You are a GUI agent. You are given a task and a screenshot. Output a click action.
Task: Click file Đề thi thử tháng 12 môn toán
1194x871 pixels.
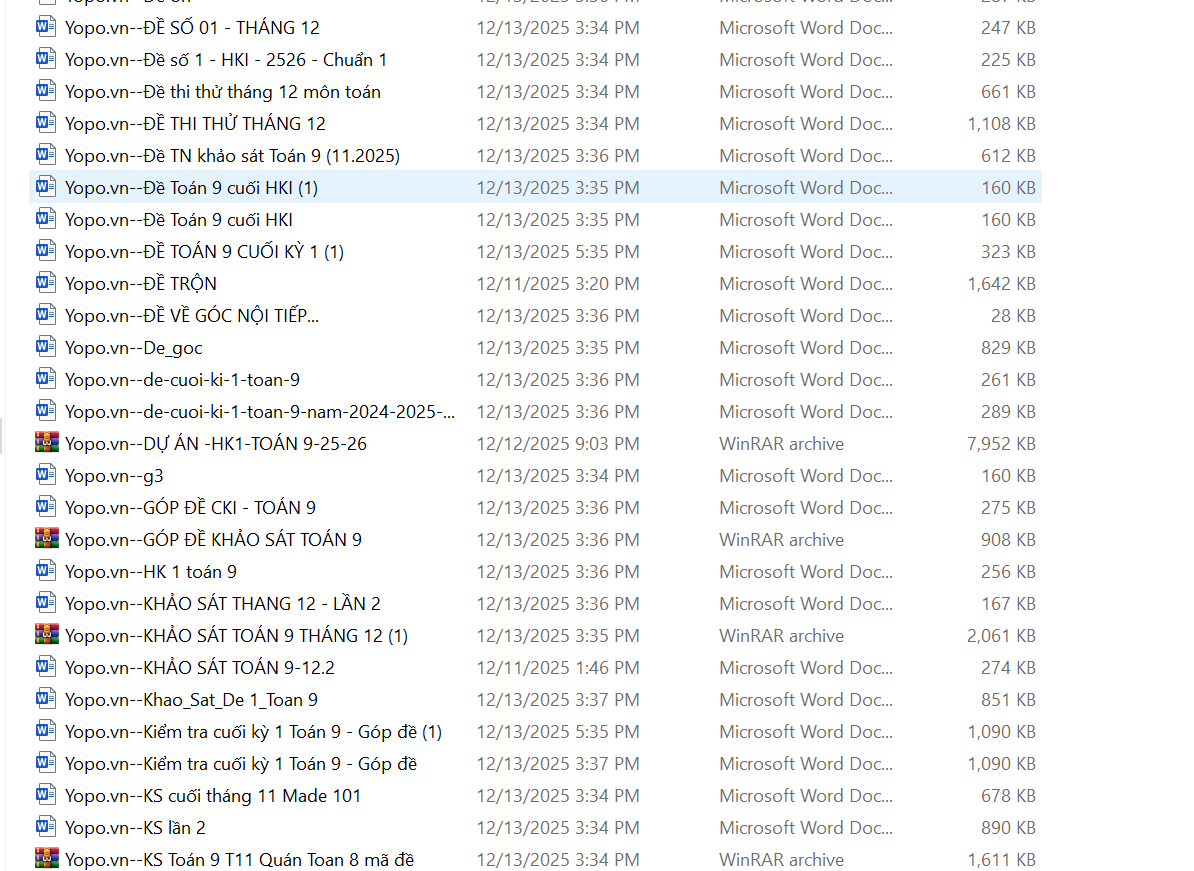click(x=222, y=92)
